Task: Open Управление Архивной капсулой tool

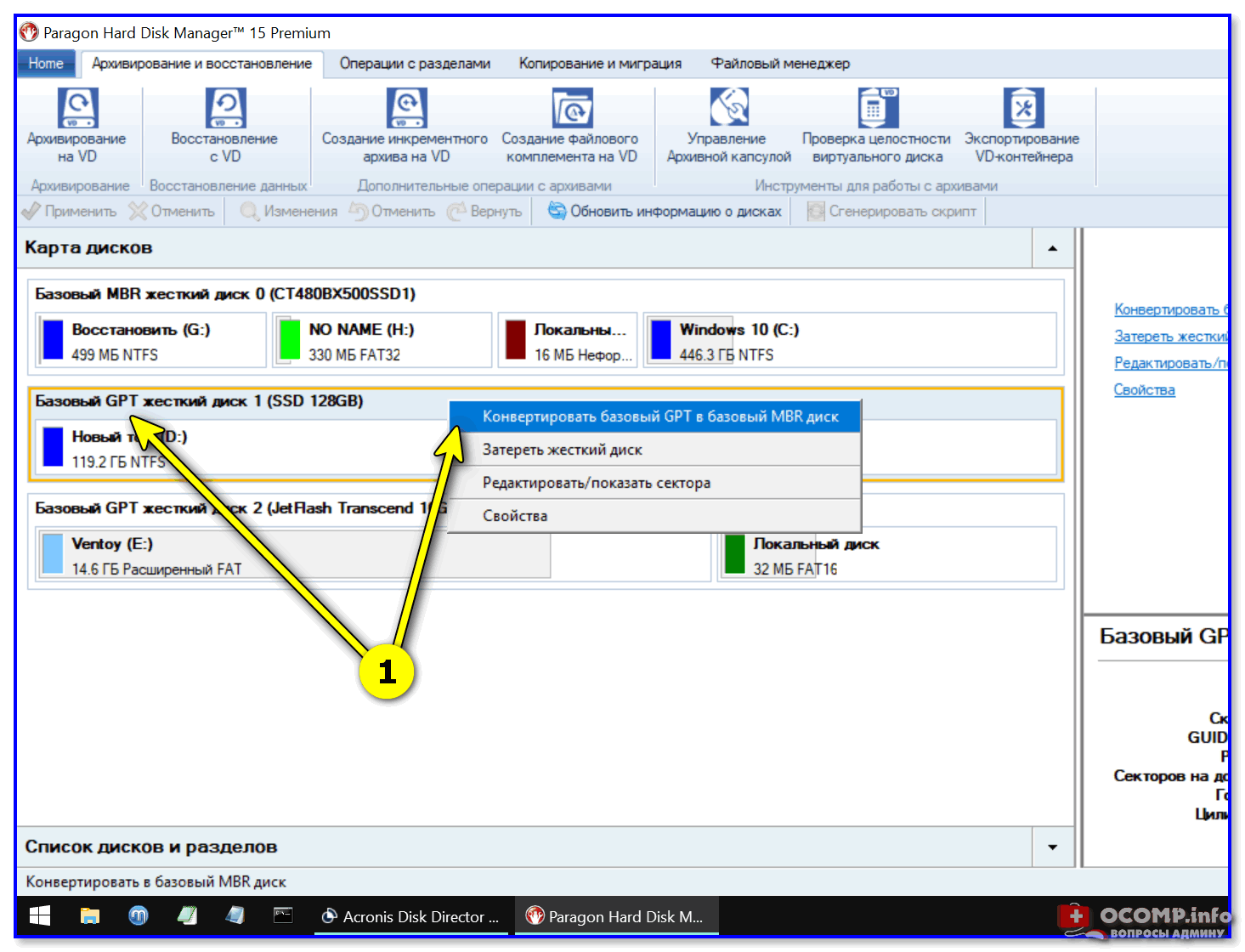Action: click(728, 126)
